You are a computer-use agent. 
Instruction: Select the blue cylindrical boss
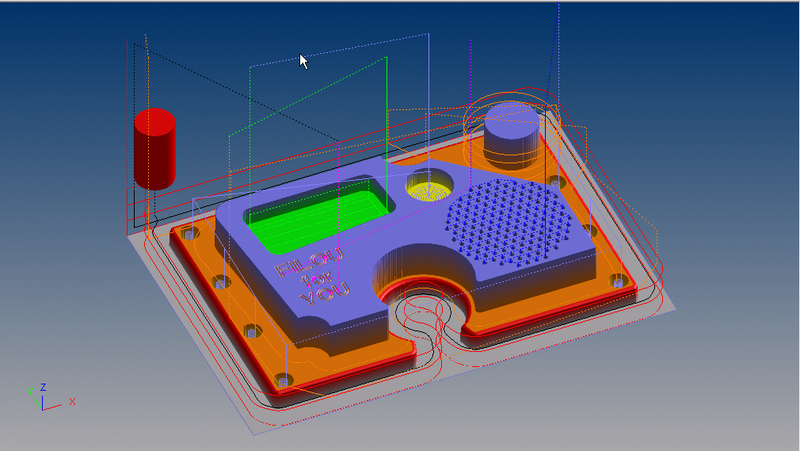[512, 135]
